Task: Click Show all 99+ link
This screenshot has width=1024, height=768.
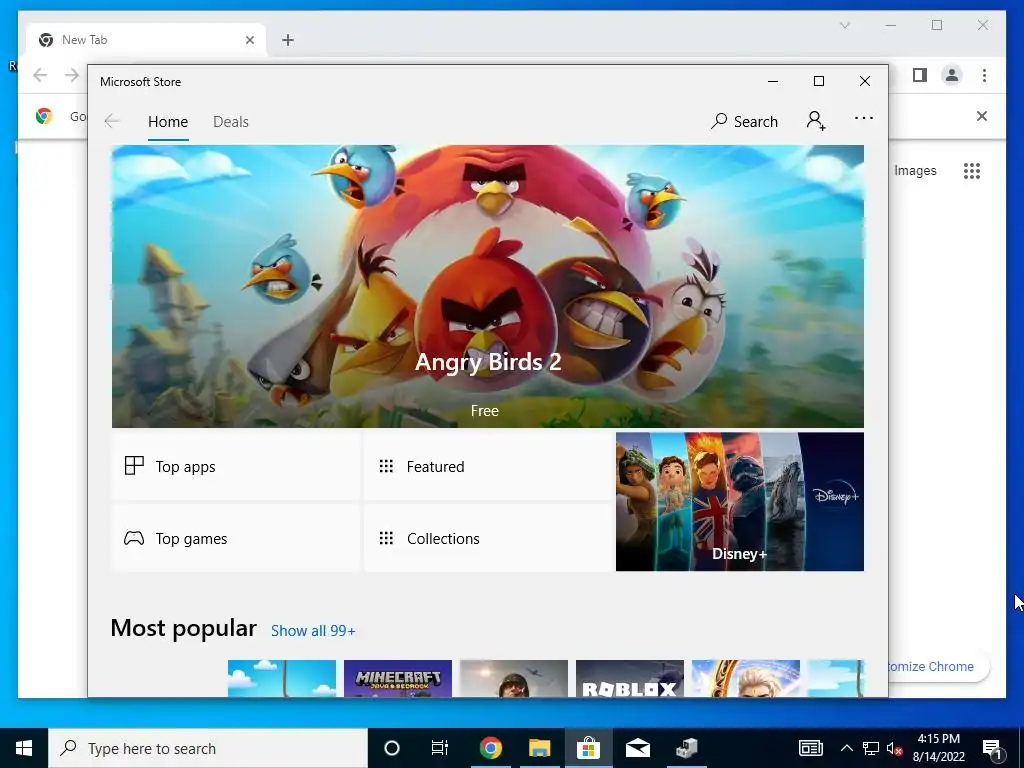Action: point(313,630)
